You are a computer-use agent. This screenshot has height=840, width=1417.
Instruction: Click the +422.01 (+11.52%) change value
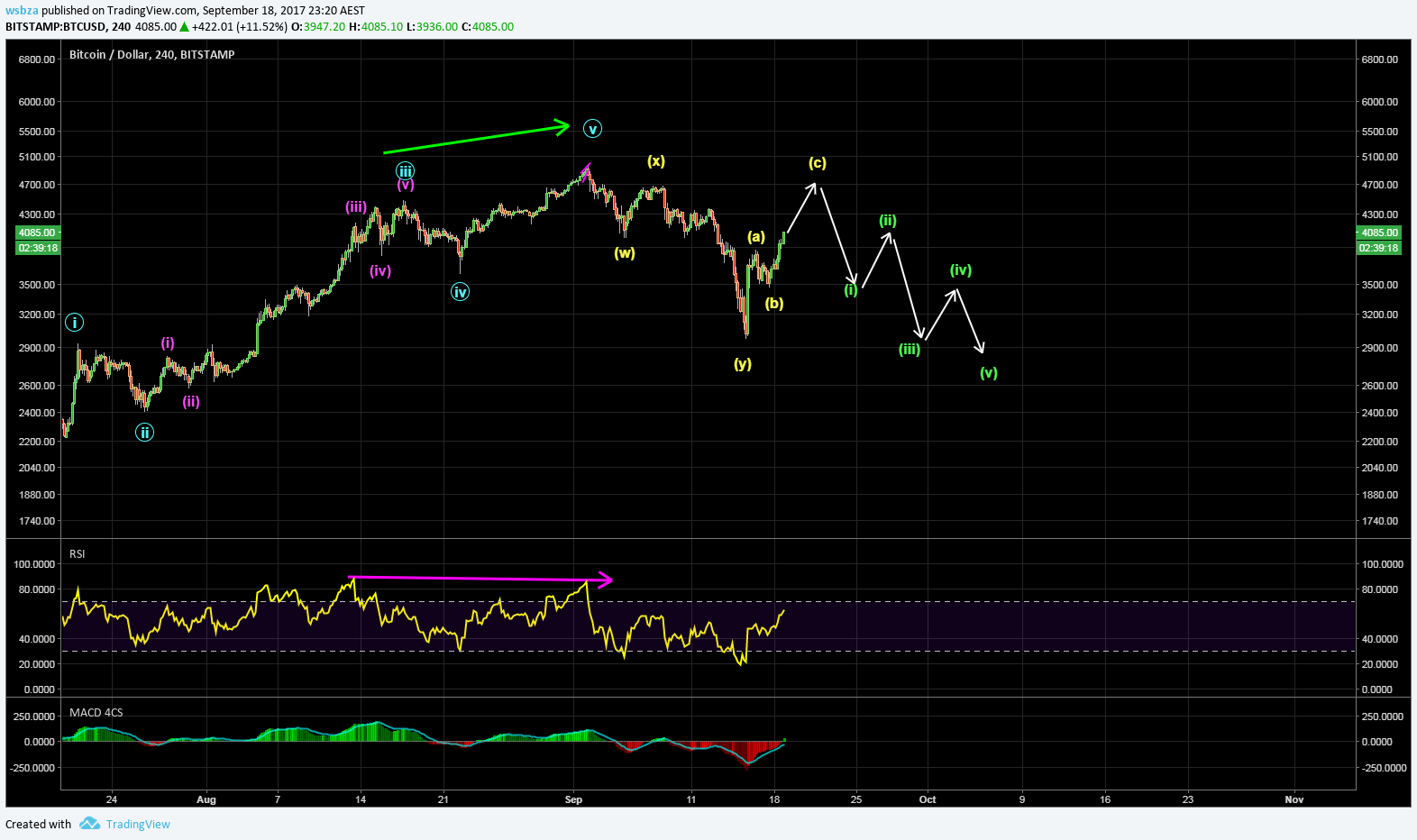click(x=240, y=26)
